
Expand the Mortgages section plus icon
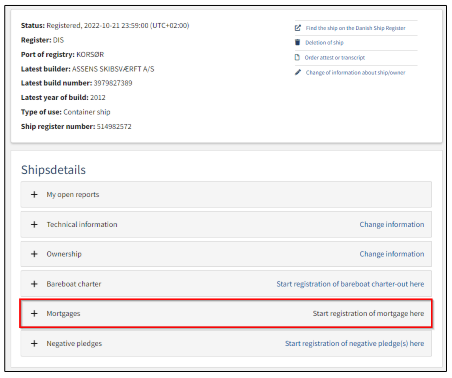[x=34, y=313]
